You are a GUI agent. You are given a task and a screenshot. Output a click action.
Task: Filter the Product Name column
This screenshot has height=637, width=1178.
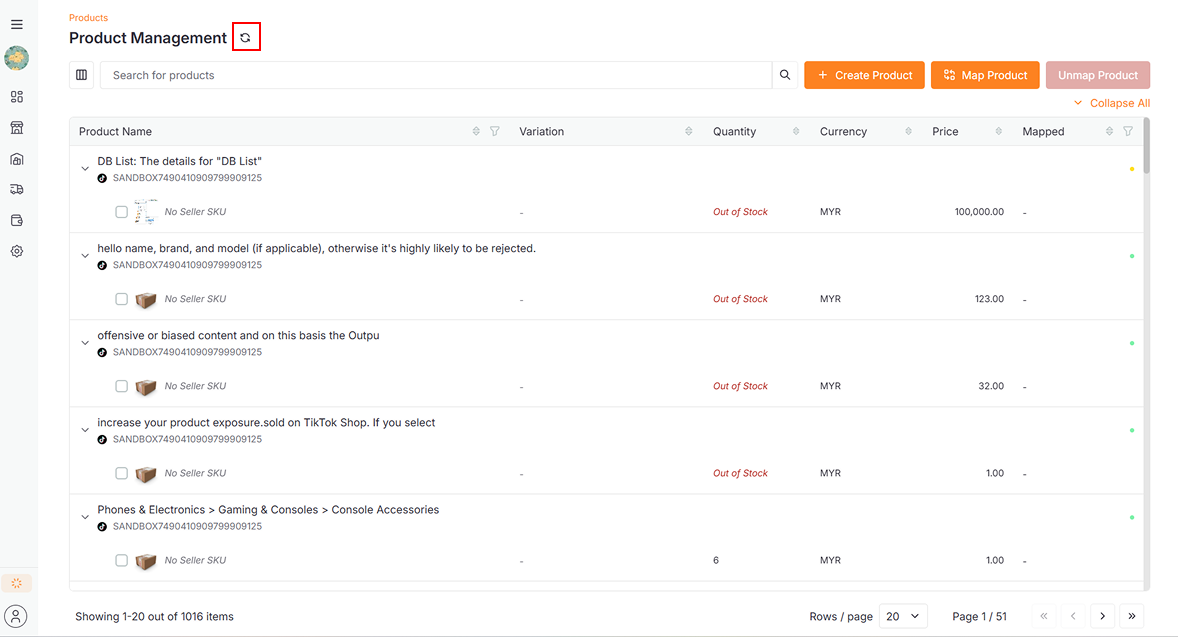click(494, 131)
